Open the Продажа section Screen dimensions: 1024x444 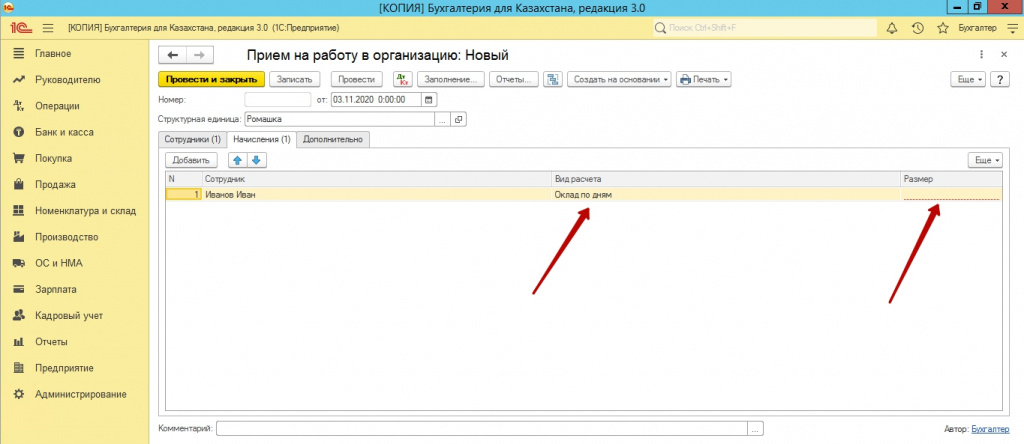(56, 185)
